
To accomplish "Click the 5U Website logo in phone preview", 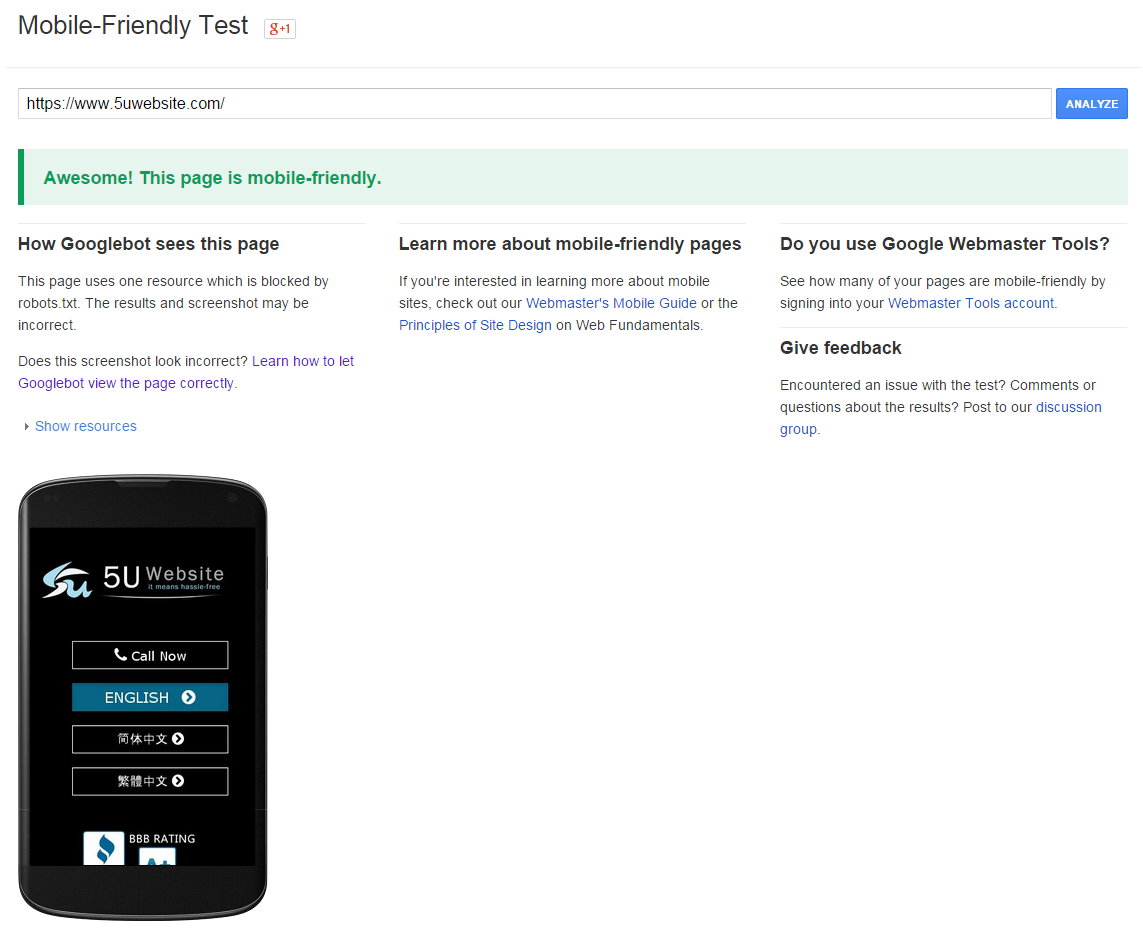I will (x=133, y=580).
